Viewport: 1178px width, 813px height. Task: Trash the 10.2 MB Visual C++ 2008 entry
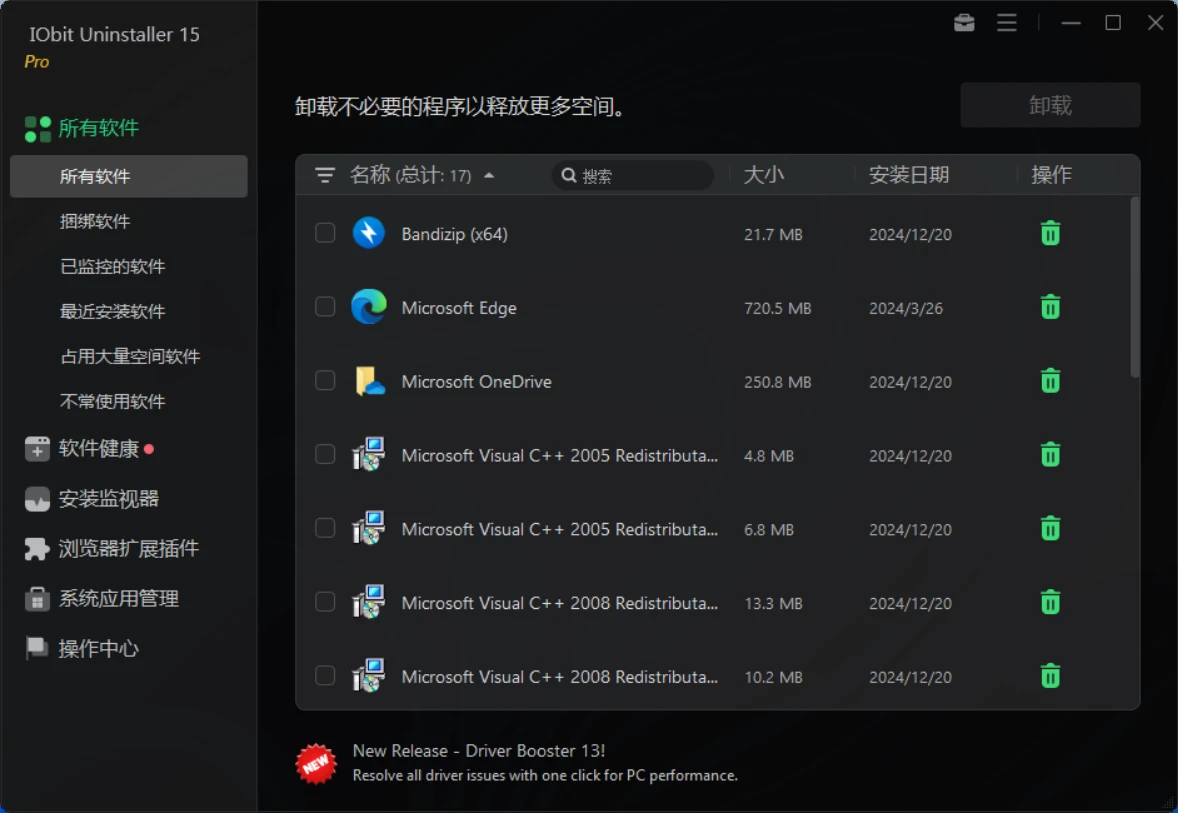(1050, 675)
